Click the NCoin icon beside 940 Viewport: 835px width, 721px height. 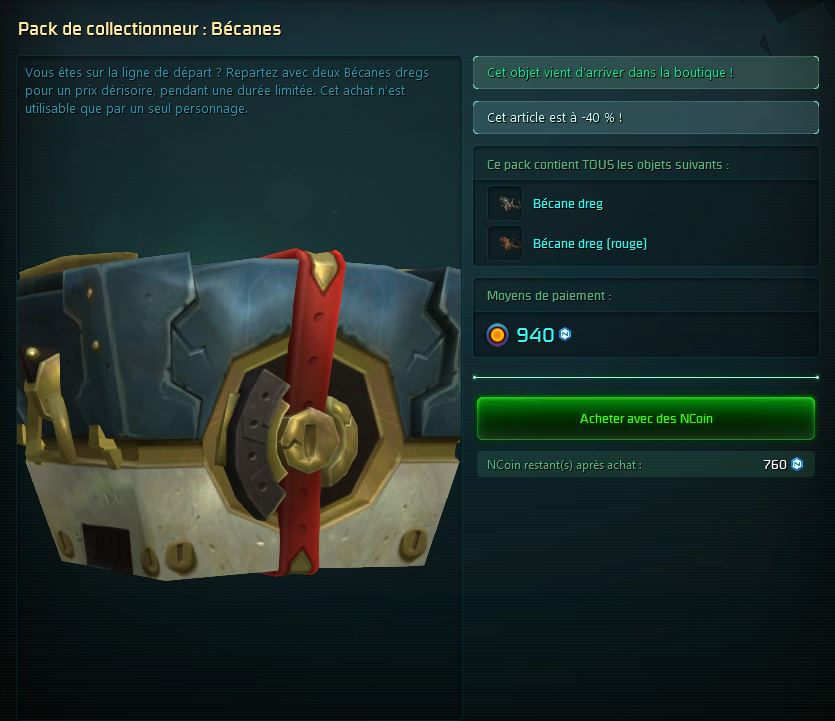[x=566, y=334]
